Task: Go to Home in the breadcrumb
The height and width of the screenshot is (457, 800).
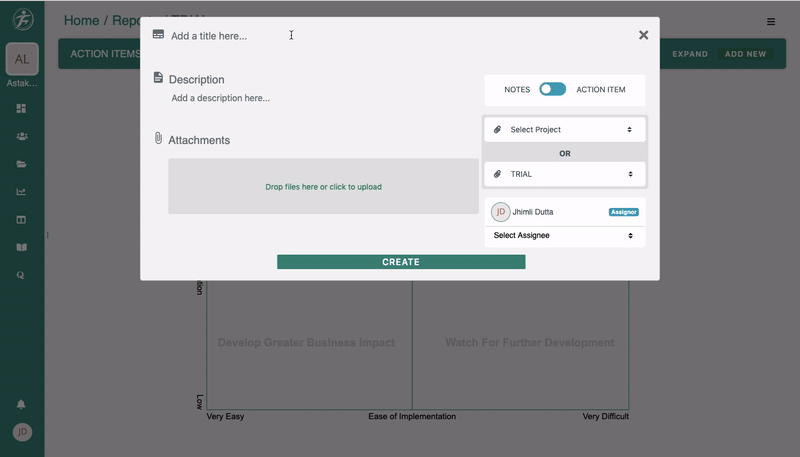Action: tap(81, 20)
